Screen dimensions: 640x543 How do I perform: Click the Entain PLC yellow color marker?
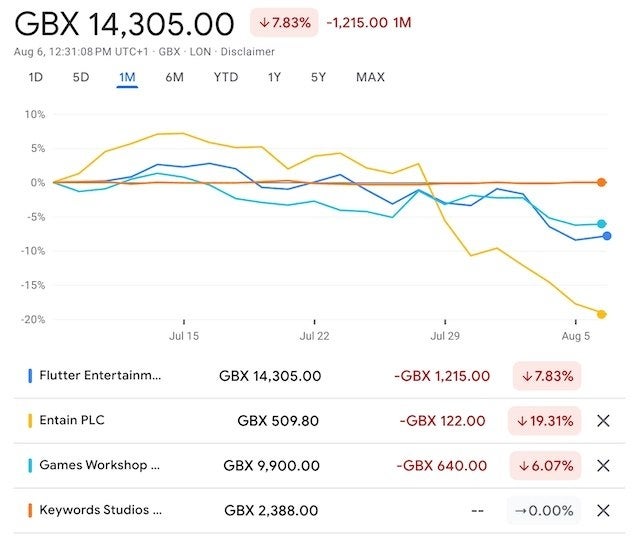click(x=31, y=421)
